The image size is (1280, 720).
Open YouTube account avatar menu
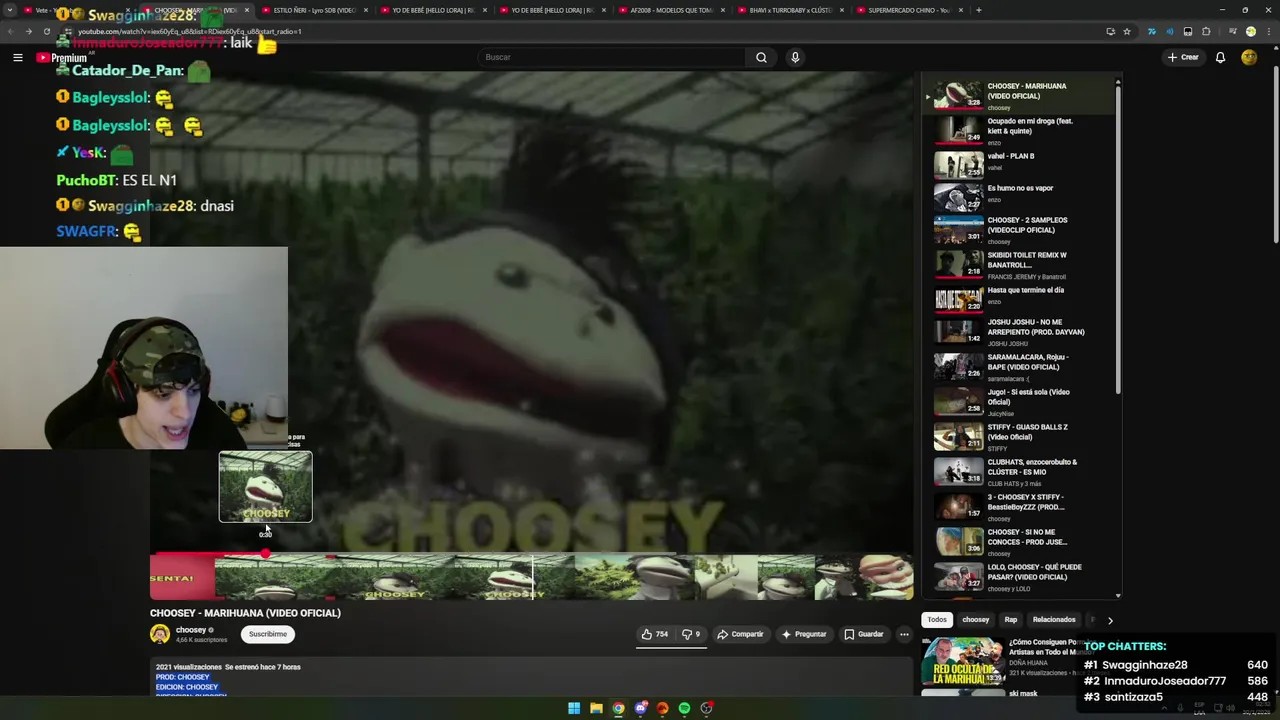pos(1249,57)
